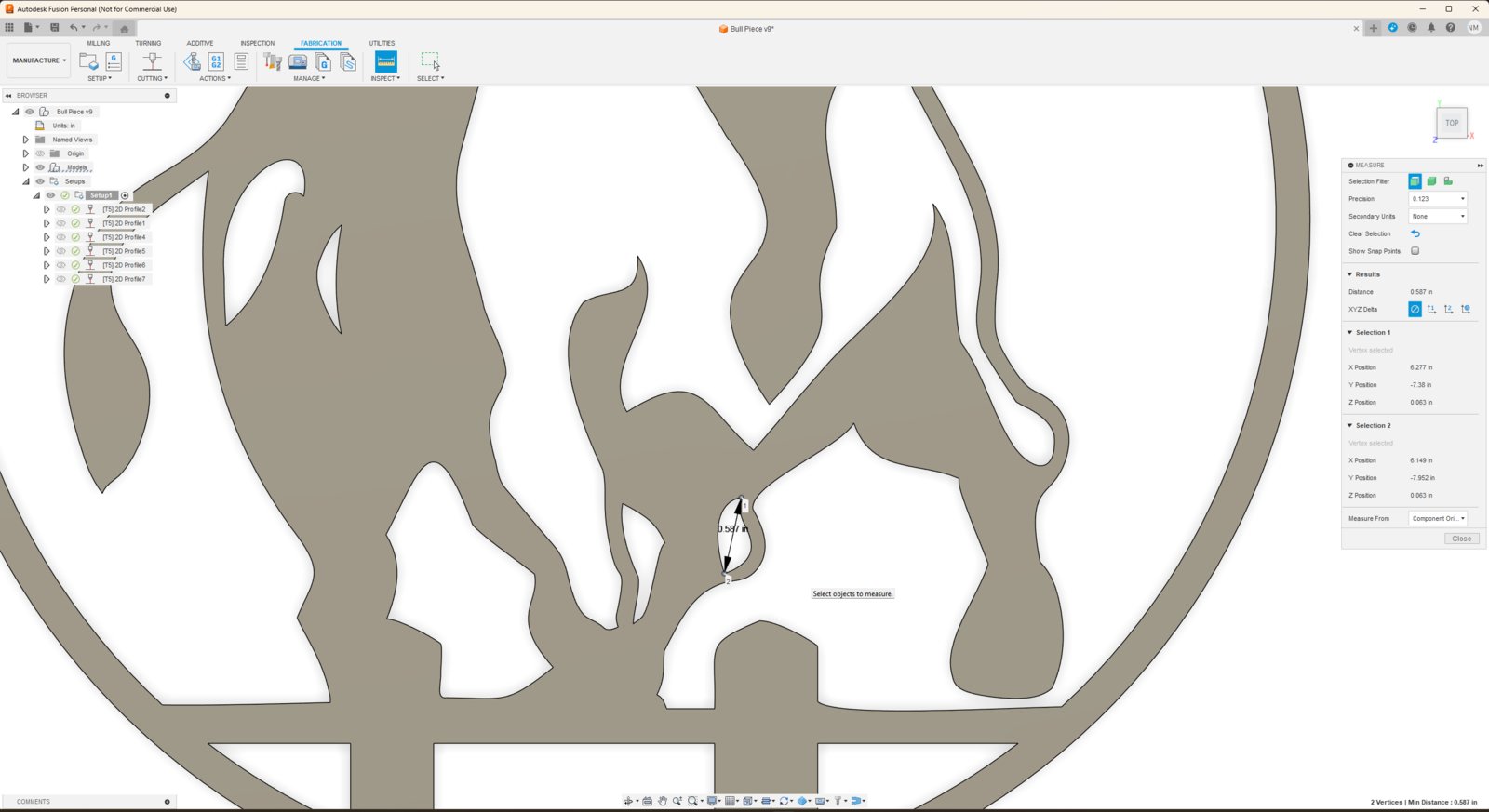Open the Machine Library icon

(x=298, y=61)
